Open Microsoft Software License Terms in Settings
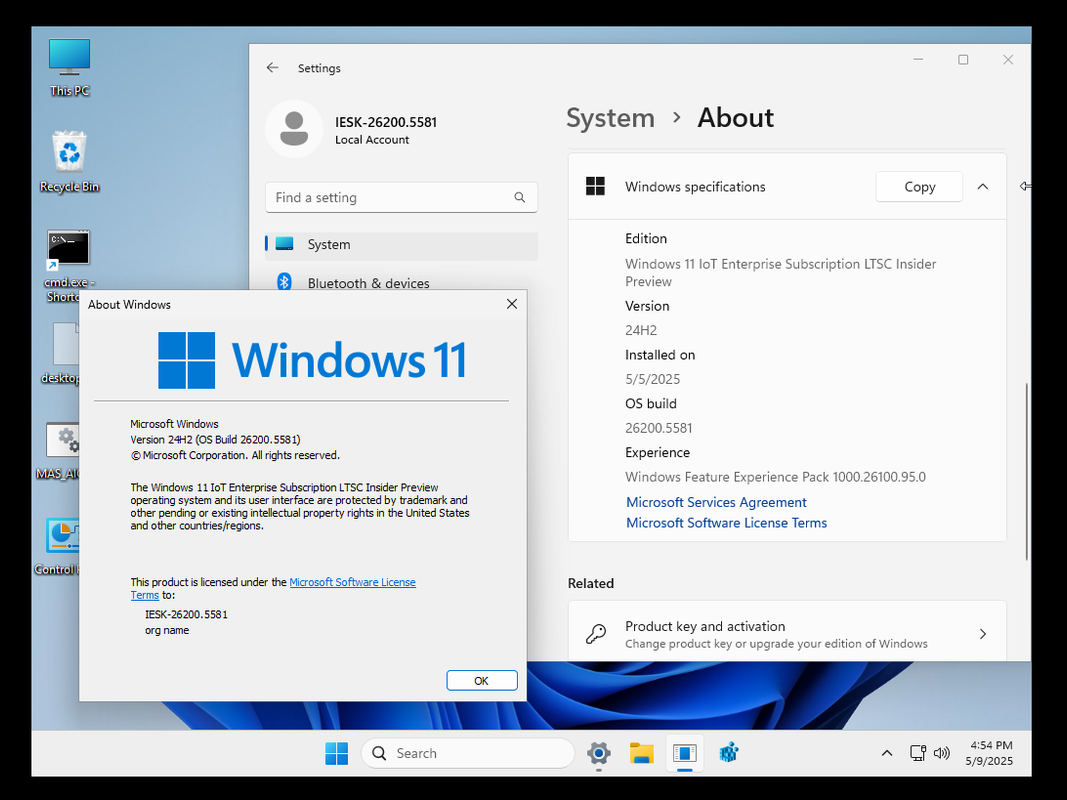Image resolution: width=1067 pixels, height=800 pixels. (726, 522)
